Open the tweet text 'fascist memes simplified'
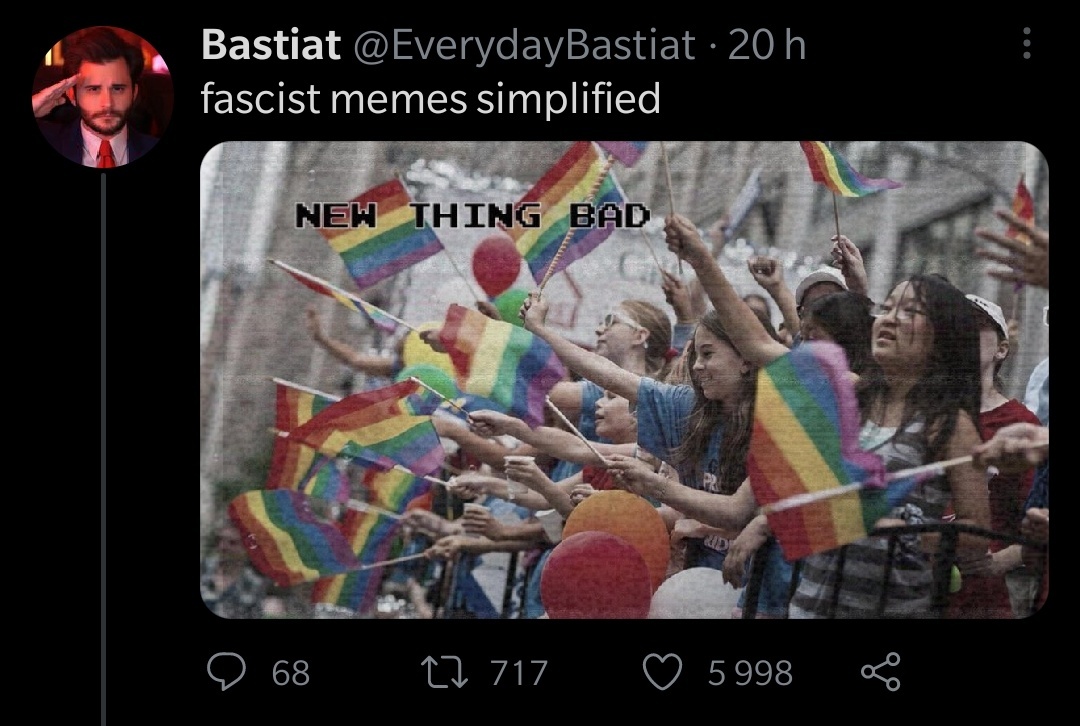Screen dimensions: 1080x726 click(430, 98)
